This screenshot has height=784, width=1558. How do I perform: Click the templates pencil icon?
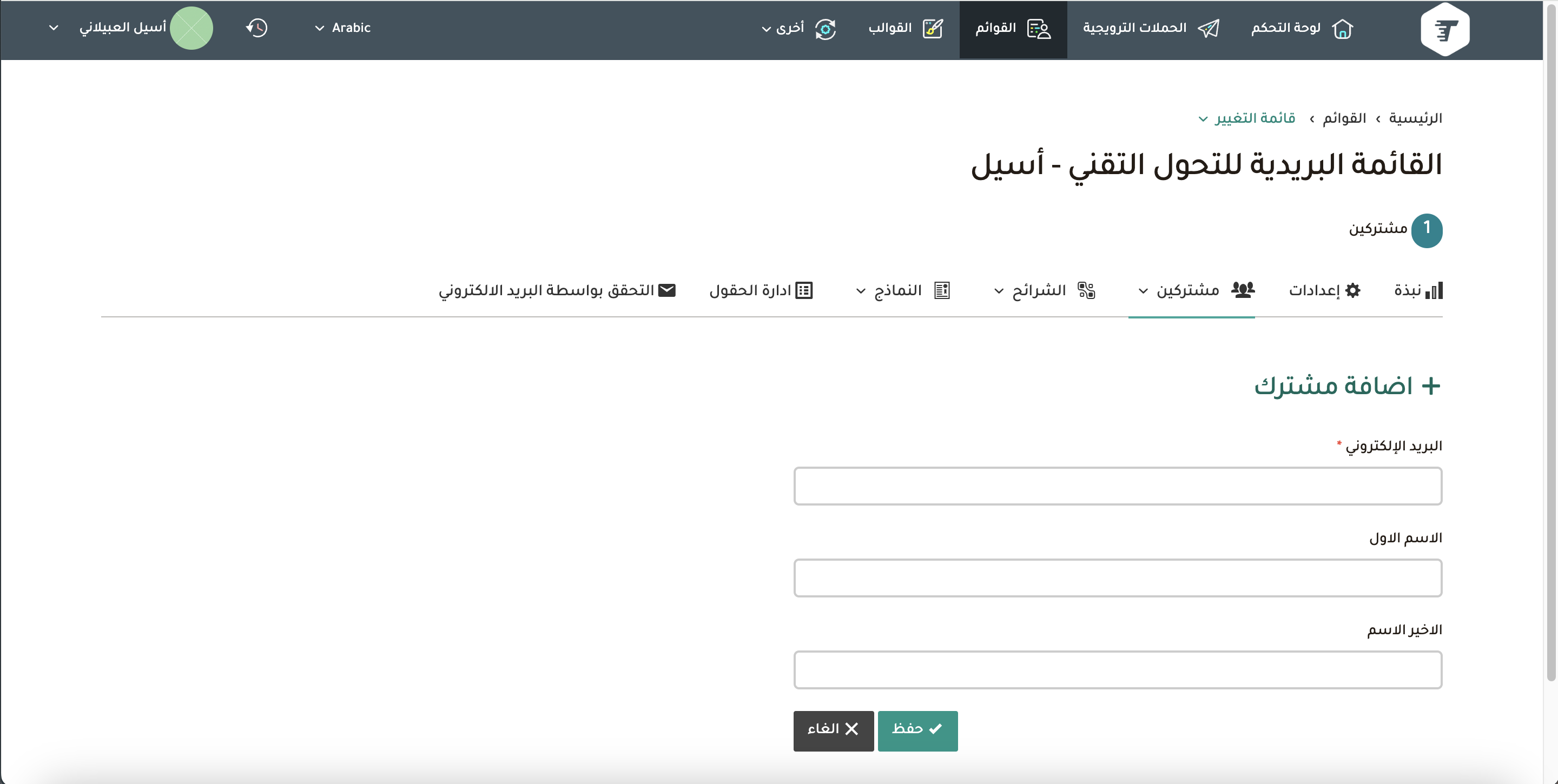point(933,29)
